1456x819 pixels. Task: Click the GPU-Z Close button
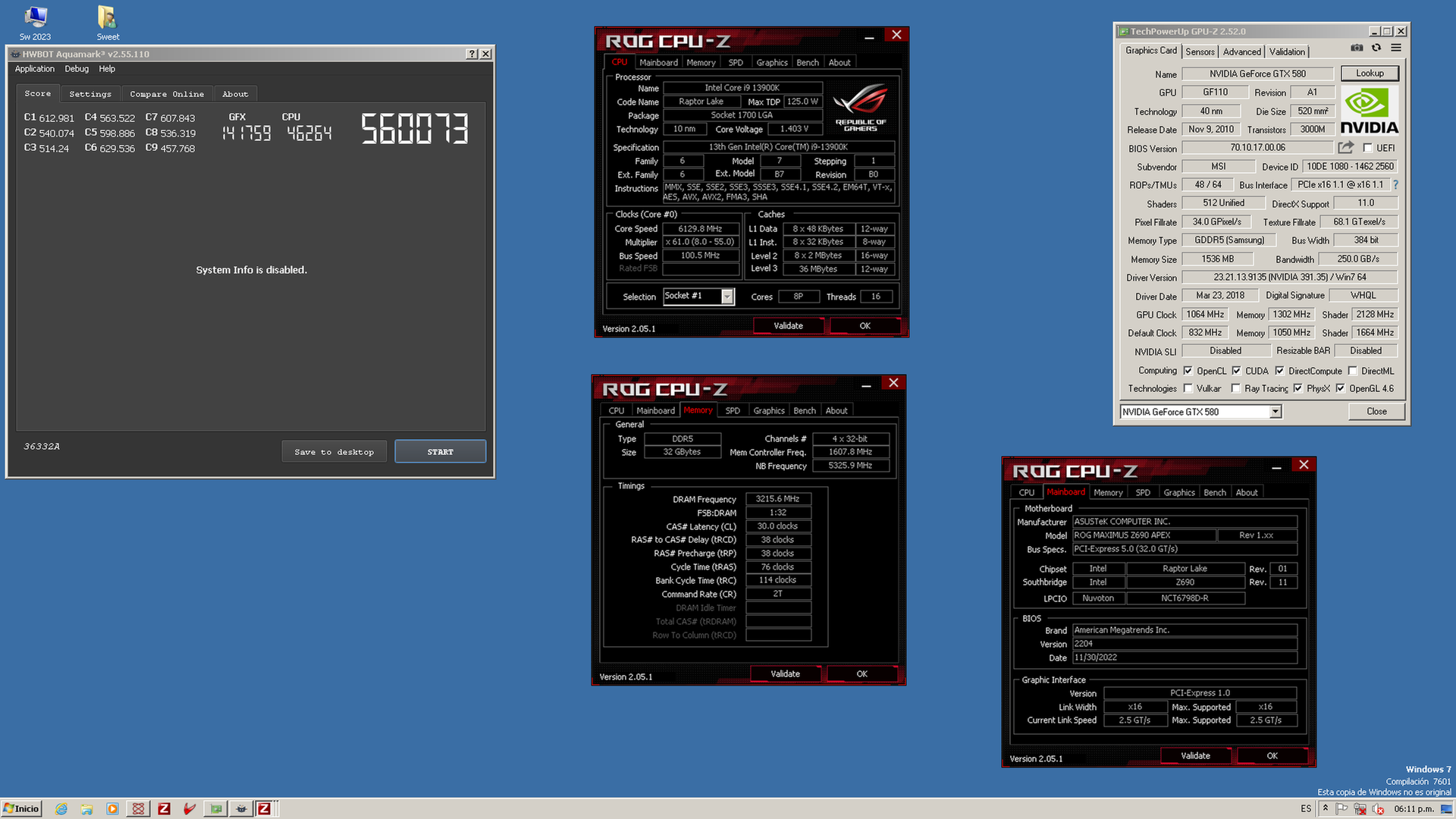tap(1376, 412)
